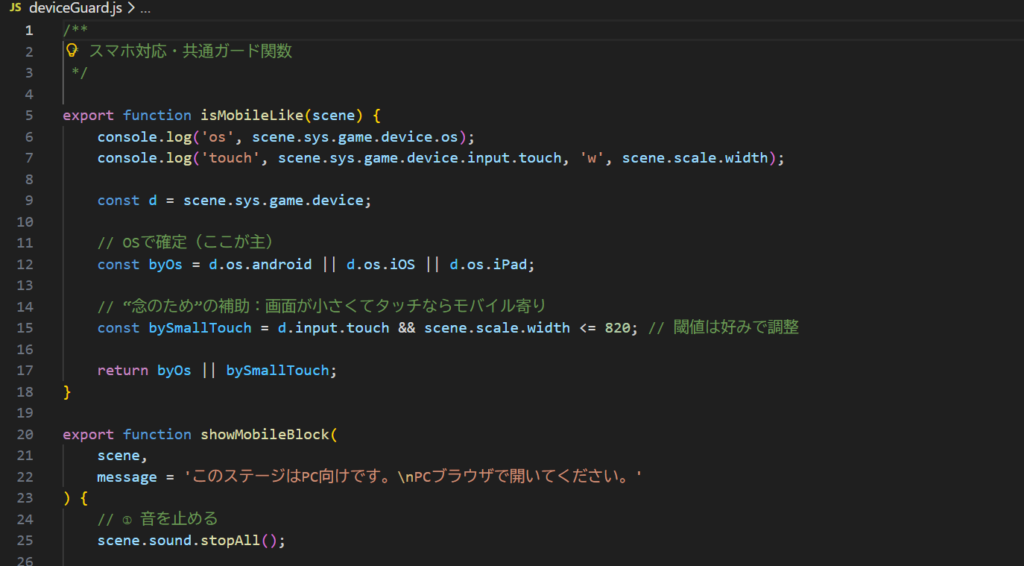Select line number 5 in the gutter
The image size is (1024, 566).
pyautogui.click(x=29, y=115)
